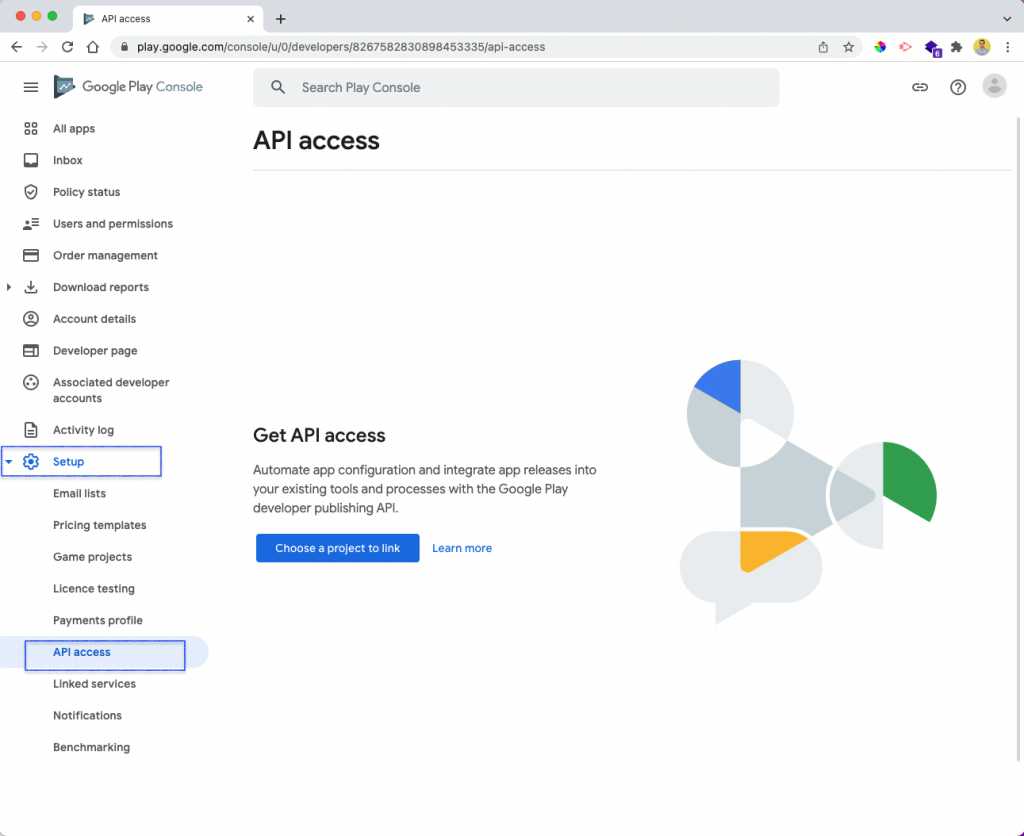Image resolution: width=1024 pixels, height=836 pixels.
Task: Open the help question mark icon
Action: tap(957, 87)
